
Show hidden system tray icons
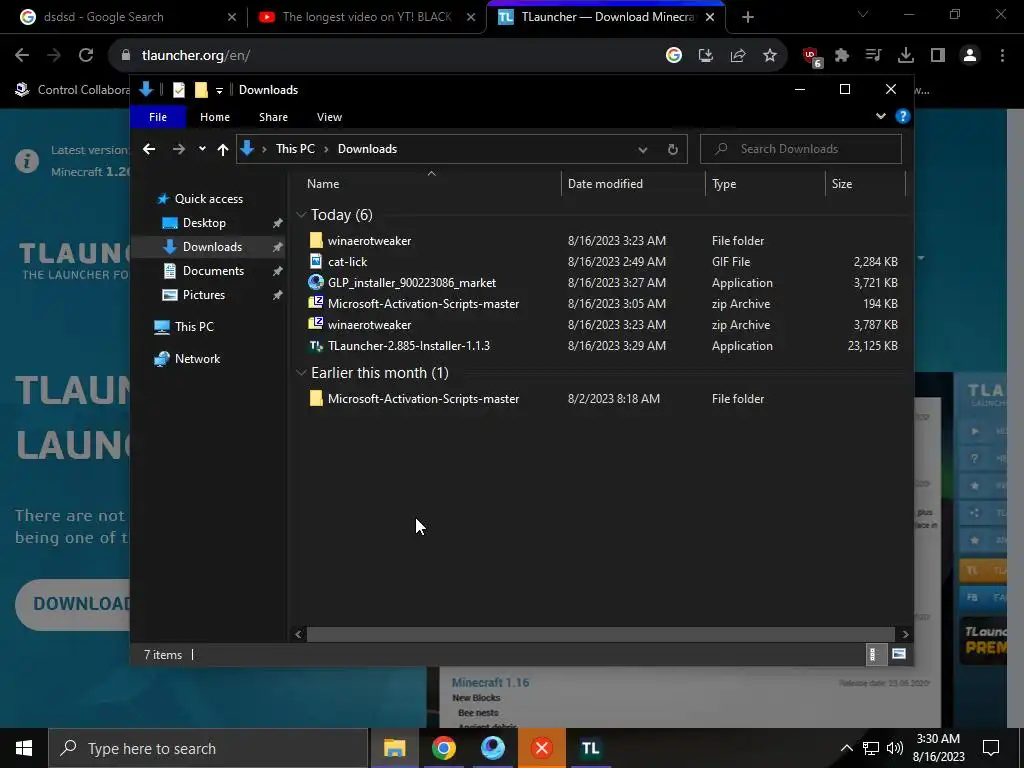pos(846,748)
